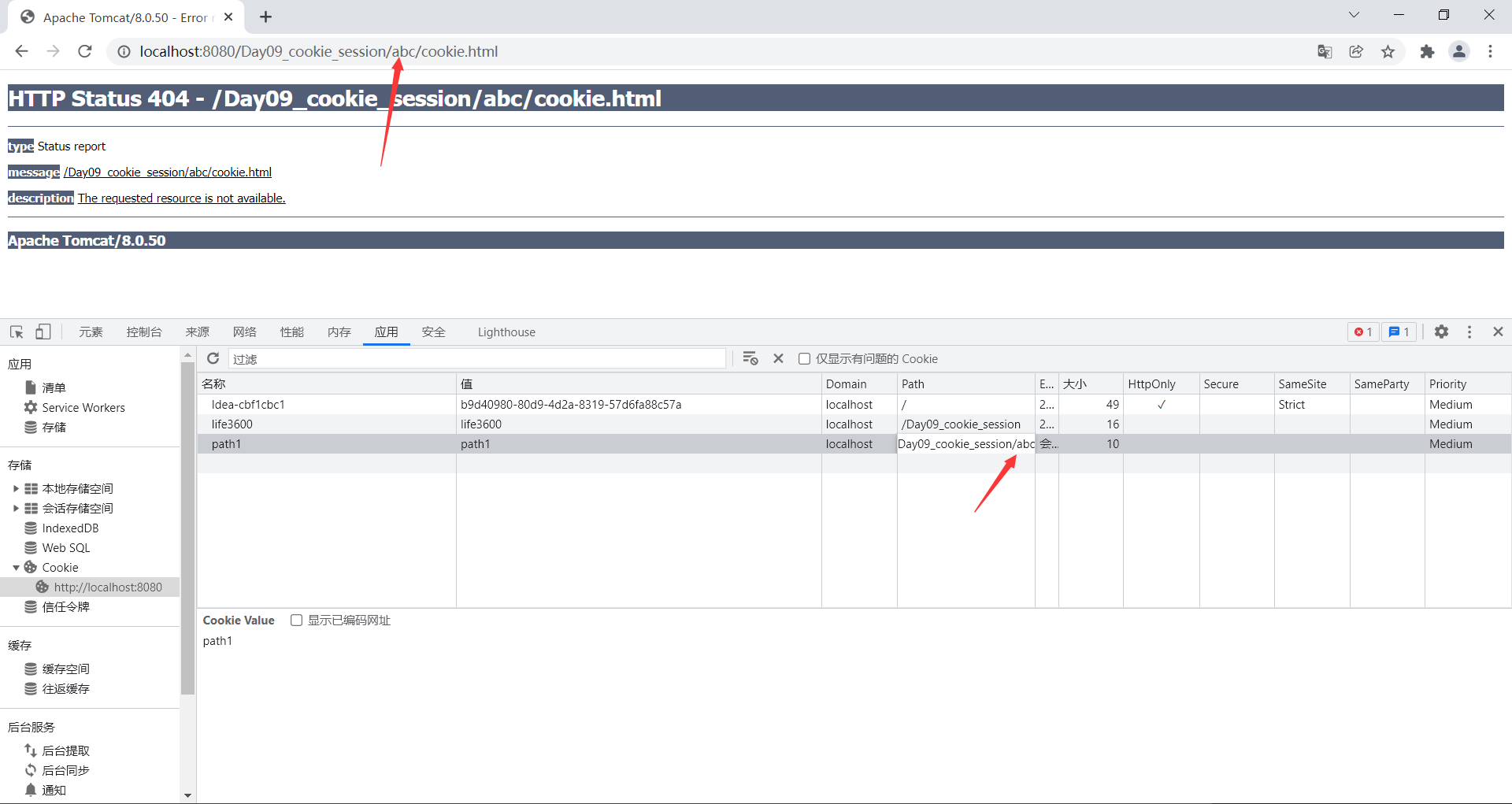Viewport: 1512px width, 804px height.
Task: Open the extensions puzzle icon
Action: [x=1427, y=51]
